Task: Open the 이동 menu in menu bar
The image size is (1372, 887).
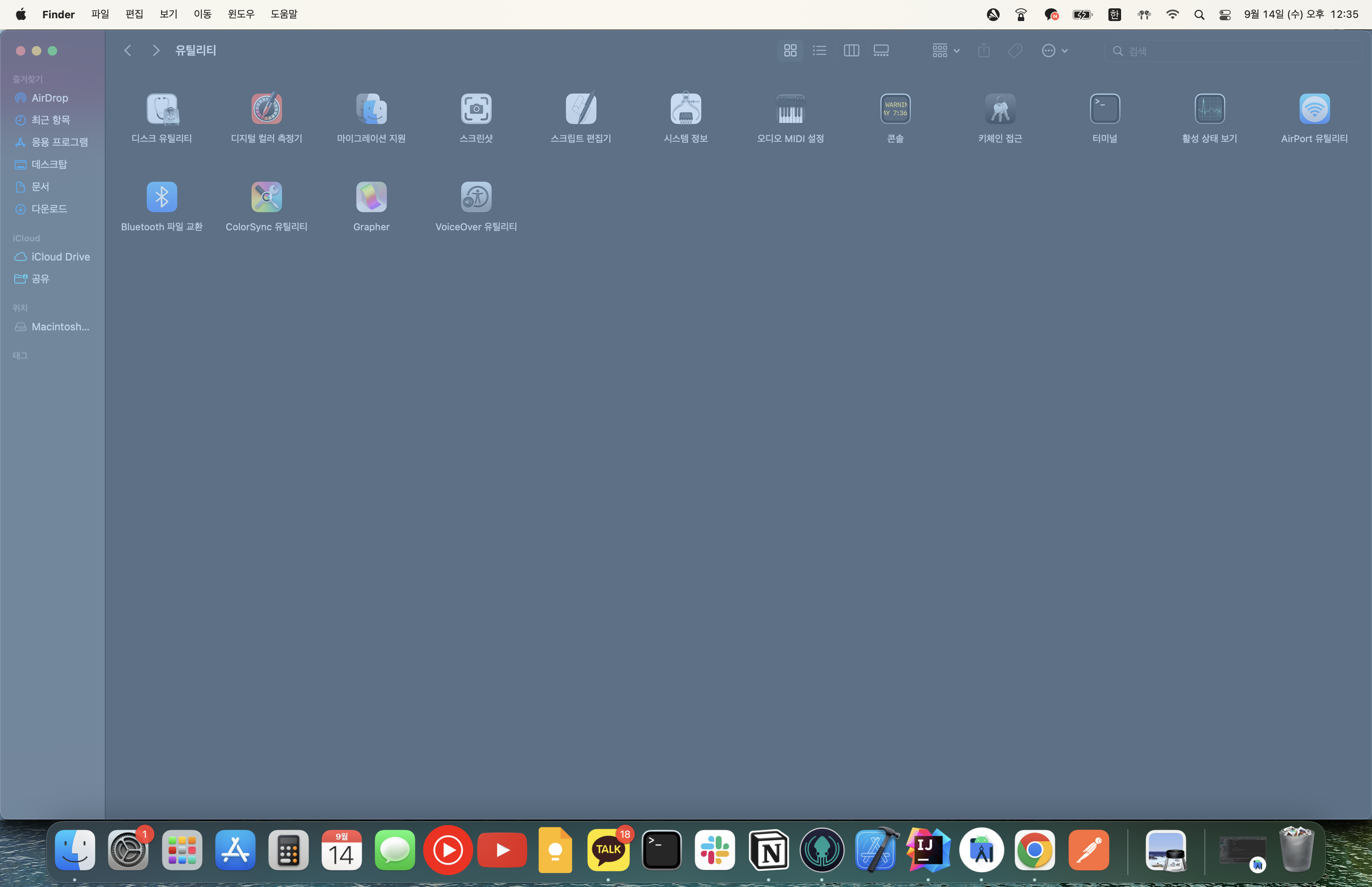Action: [x=202, y=14]
